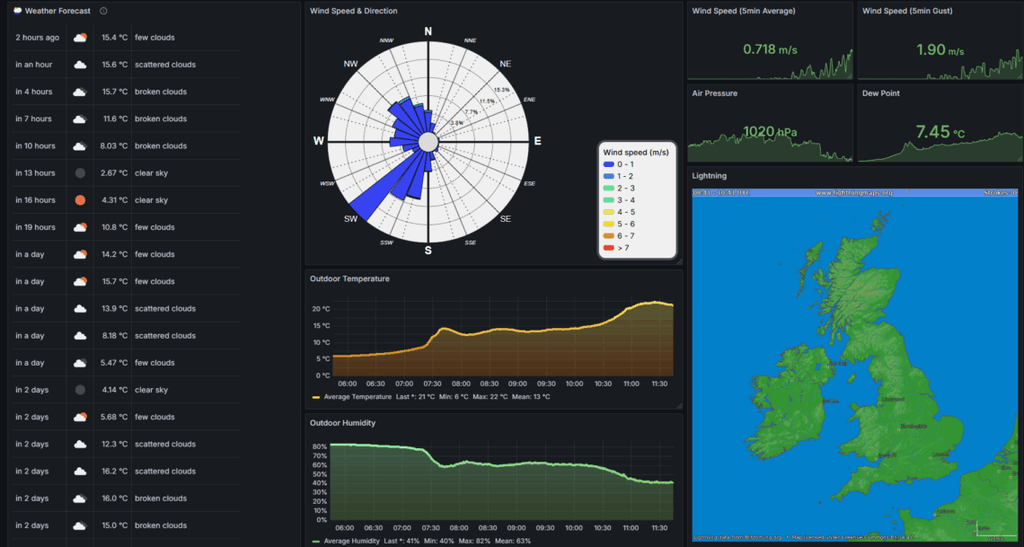Click the 0 - 1 wind speed legend swatch

pos(609,164)
